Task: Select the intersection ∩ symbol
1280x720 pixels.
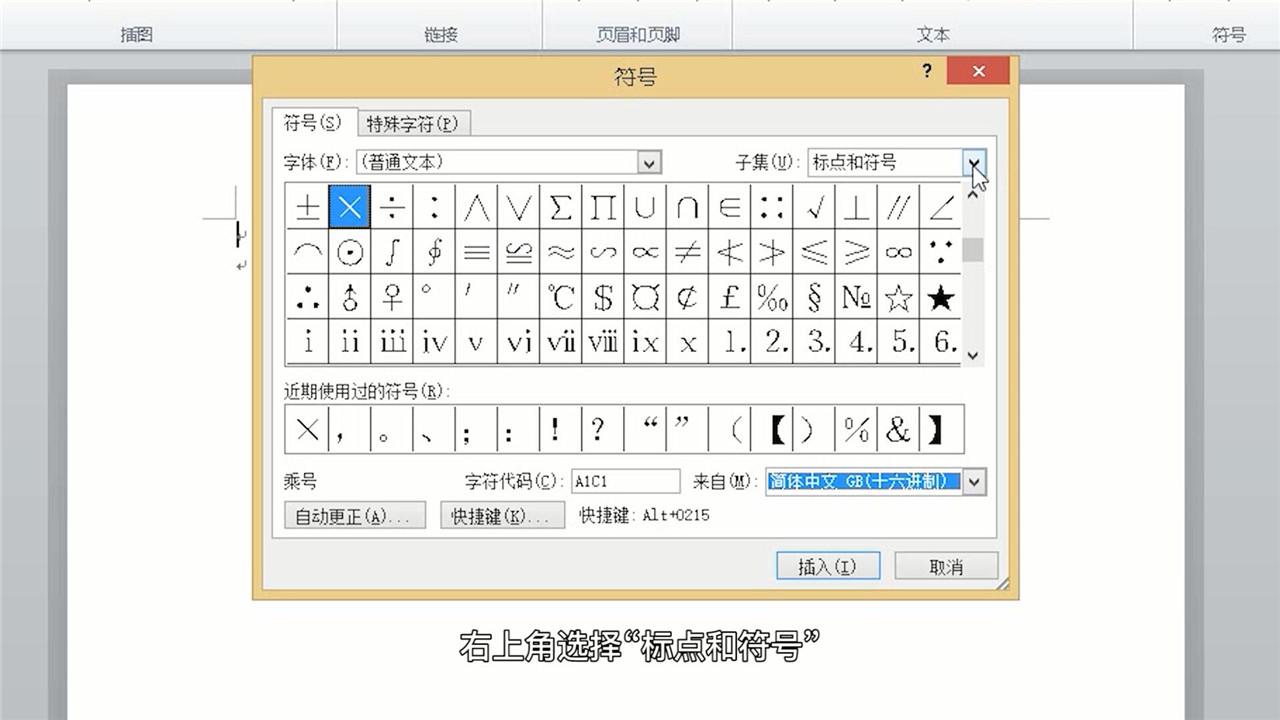Action: coord(687,207)
